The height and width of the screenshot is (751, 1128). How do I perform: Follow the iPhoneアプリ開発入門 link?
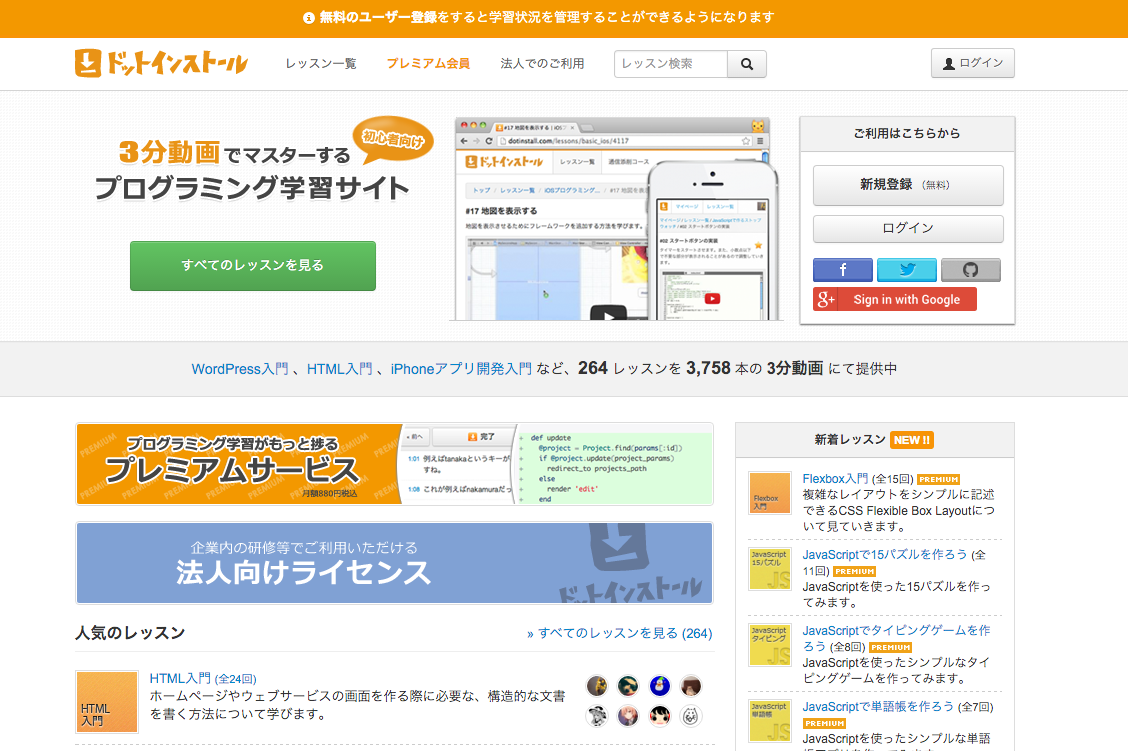click(x=461, y=369)
